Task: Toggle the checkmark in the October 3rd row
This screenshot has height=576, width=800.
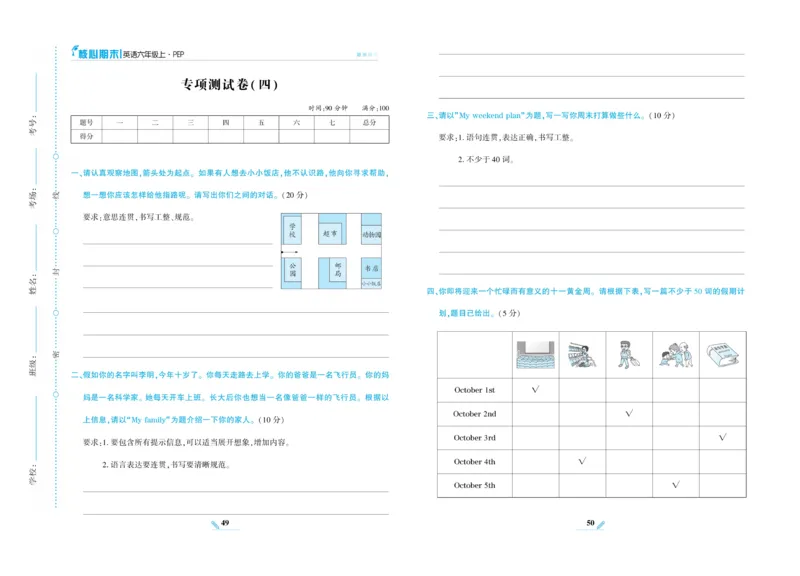Action: pos(722,437)
